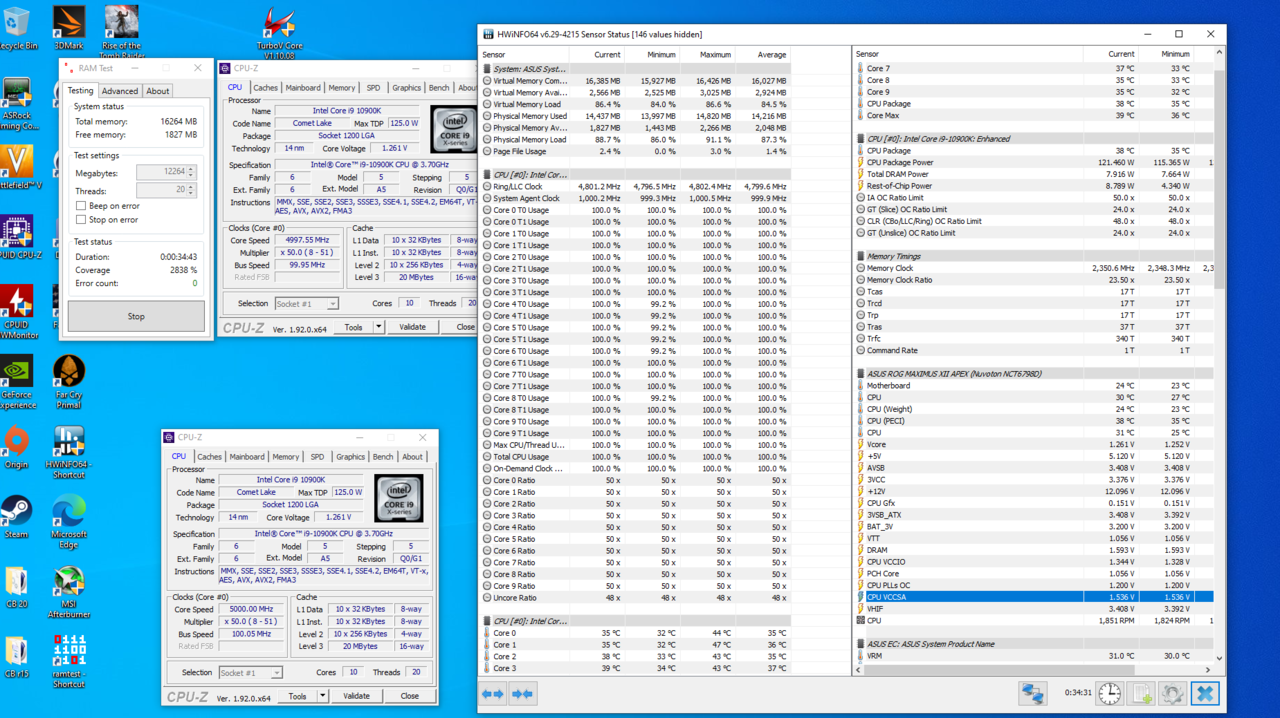Open Far Cry Primal desktop shortcut

[68, 383]
